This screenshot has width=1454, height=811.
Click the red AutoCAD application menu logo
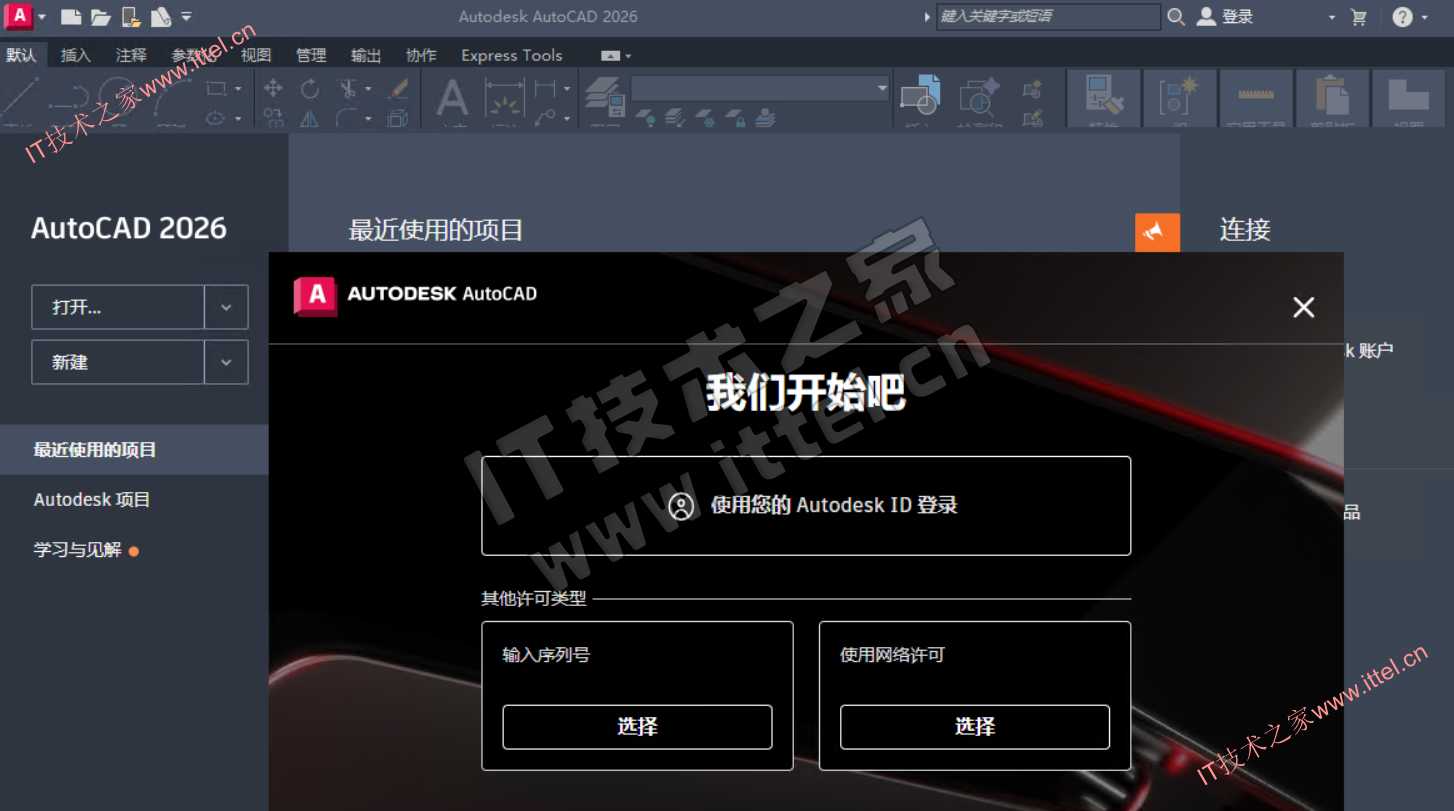coord(19,16)
